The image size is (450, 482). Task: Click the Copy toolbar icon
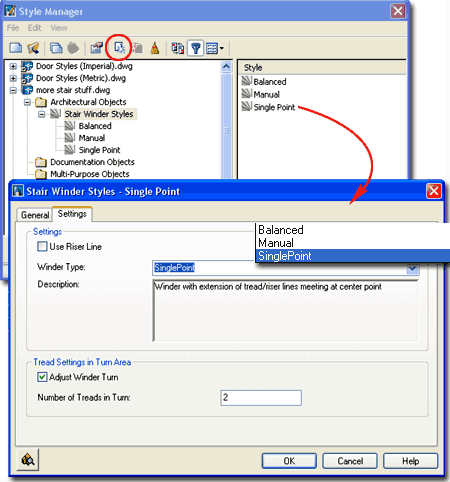click(x=56, y=48)
